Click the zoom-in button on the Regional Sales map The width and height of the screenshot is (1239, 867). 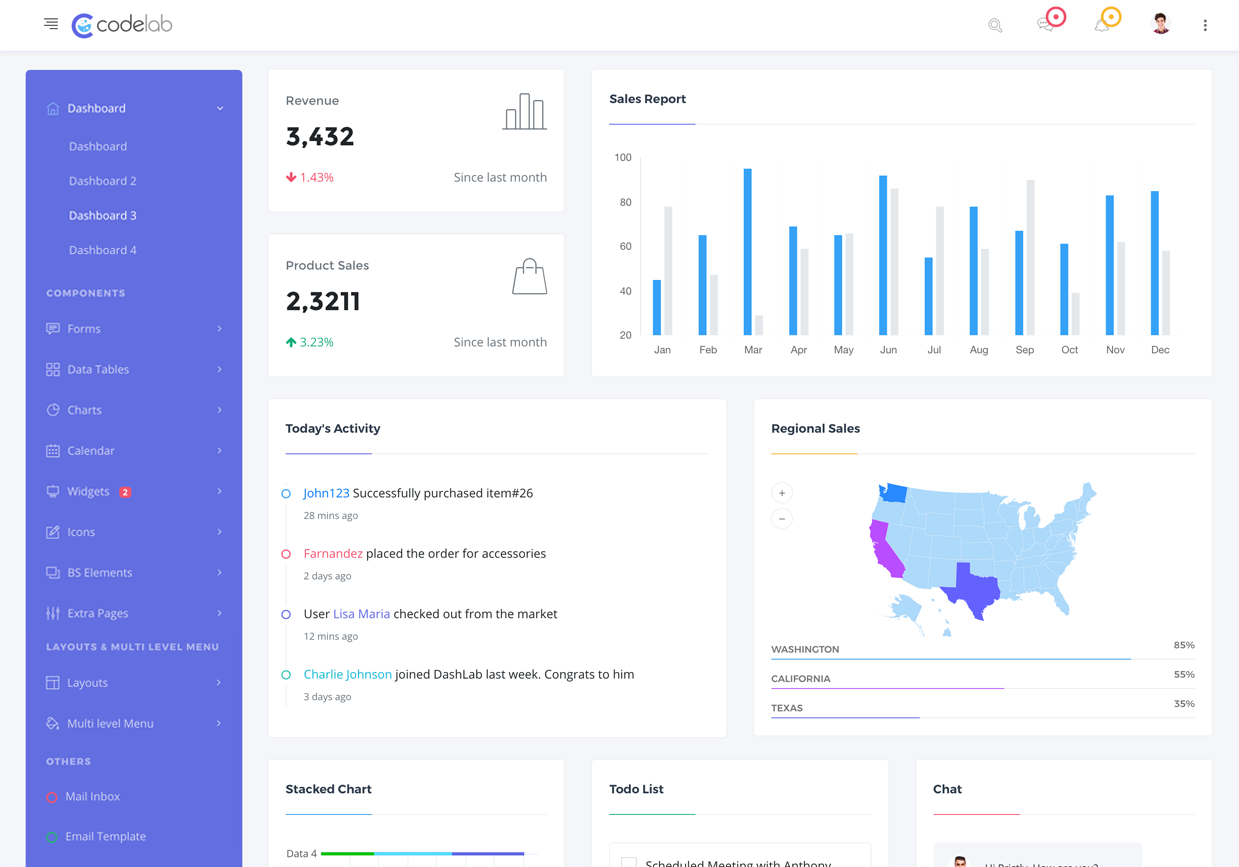pos(781,492)
